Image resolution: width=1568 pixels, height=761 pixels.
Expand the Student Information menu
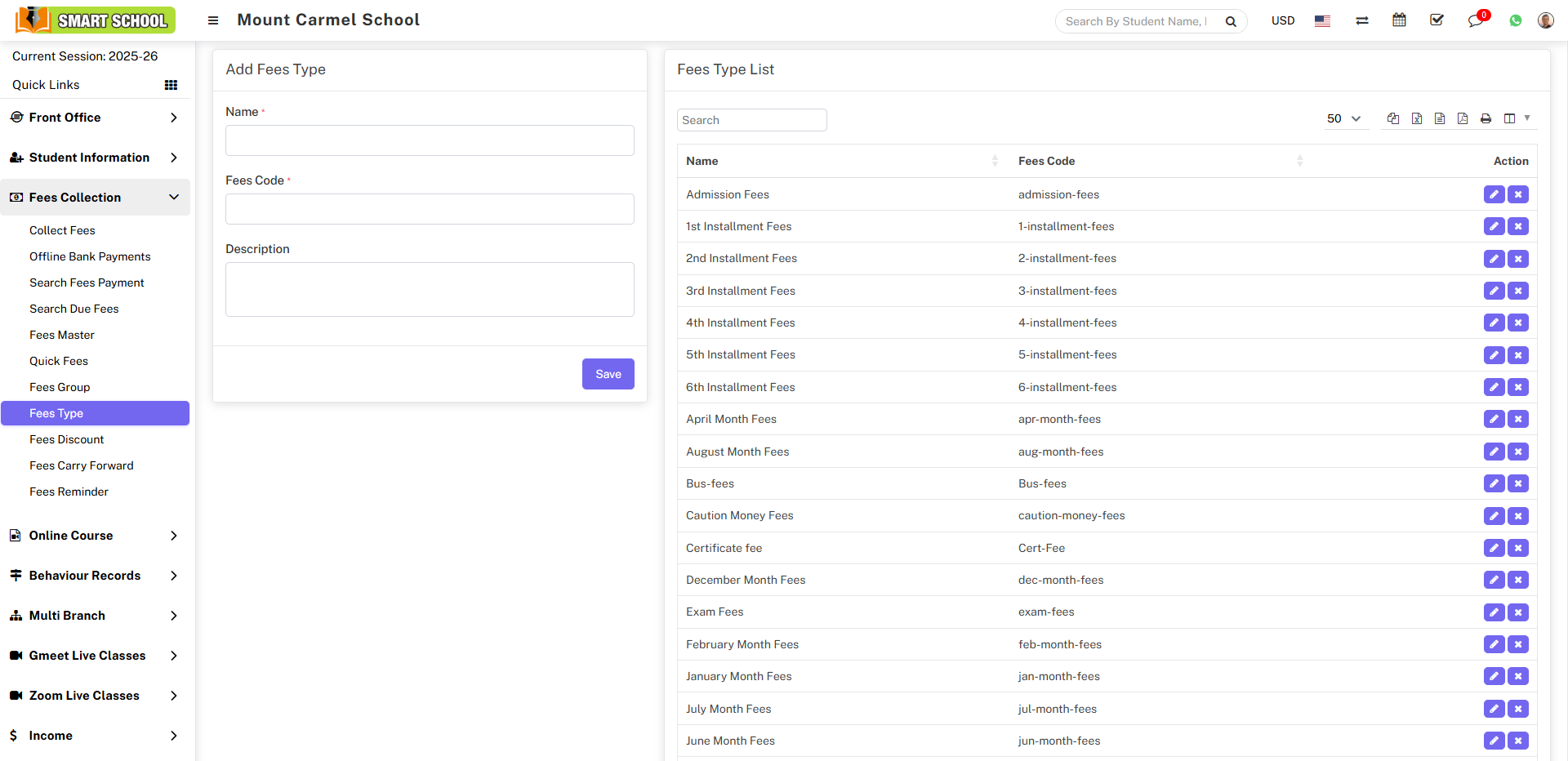[x=95, y=158]
